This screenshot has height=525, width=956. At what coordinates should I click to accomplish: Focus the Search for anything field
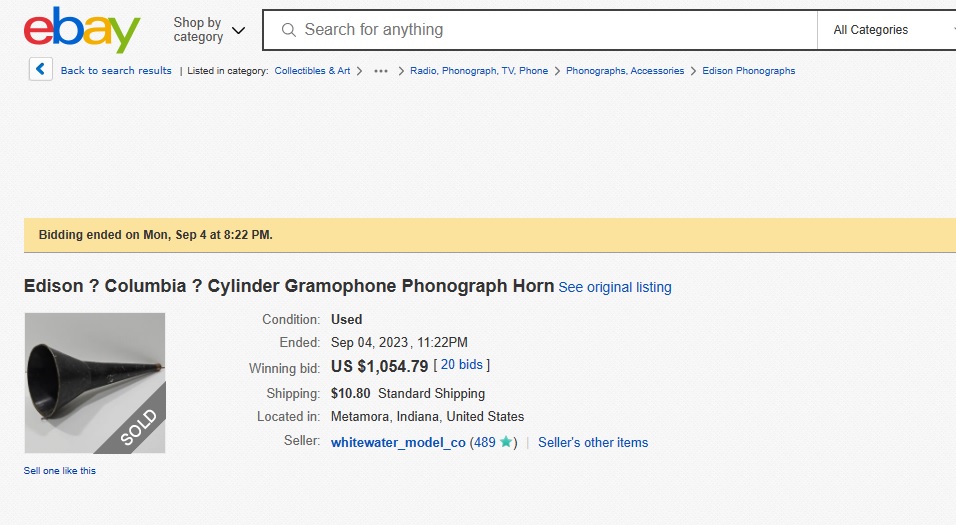(550, 30)
